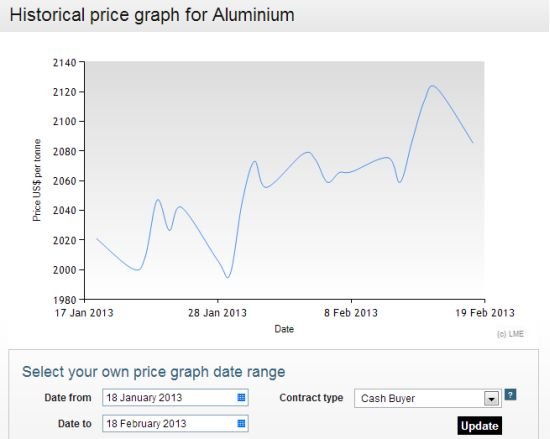Viewport: 550px width, 439px height.
Task: Select the Cash Buyer combo box
Action: [x=428, y=398]
